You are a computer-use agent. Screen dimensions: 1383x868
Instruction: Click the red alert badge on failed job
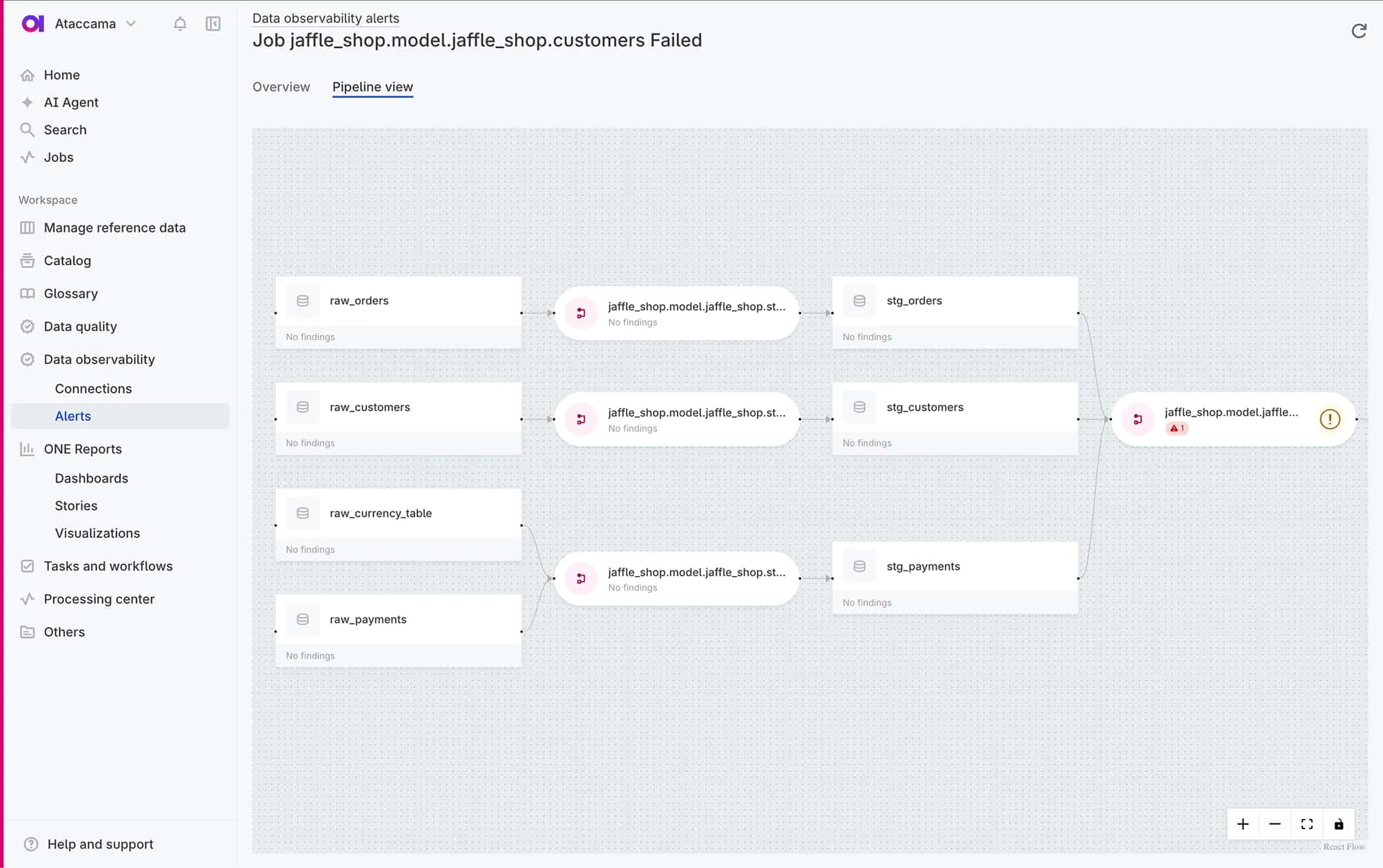1177,429
